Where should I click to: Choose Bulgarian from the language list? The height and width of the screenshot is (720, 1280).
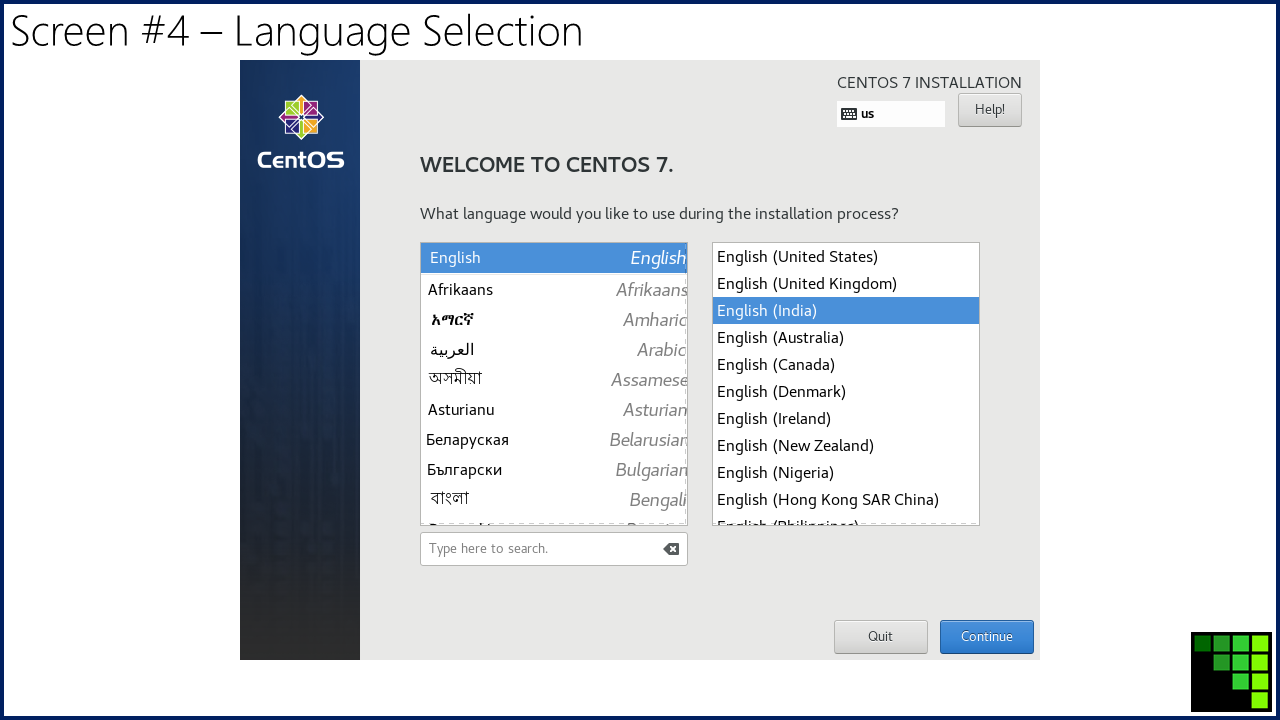point(553,470)
